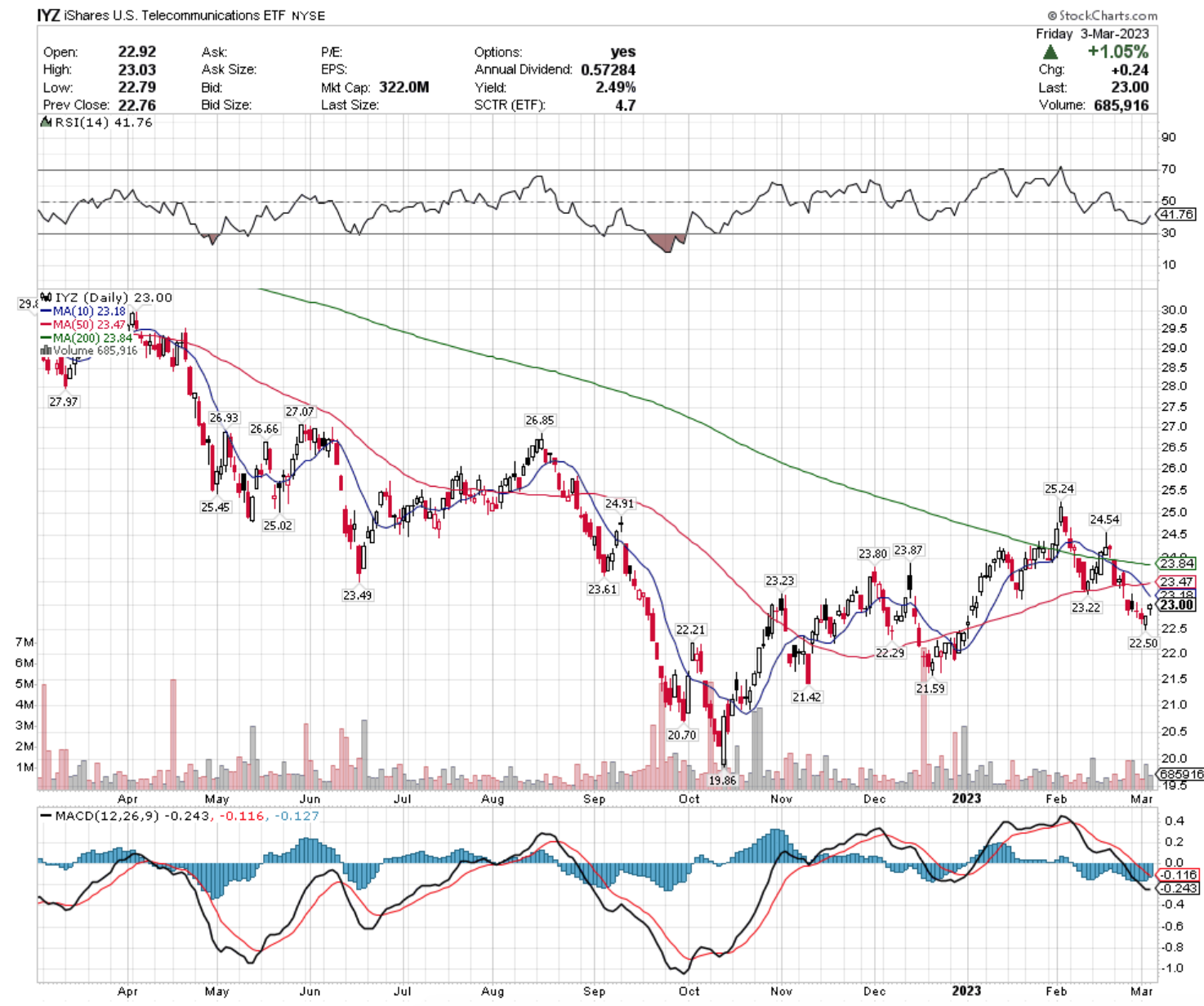Click the Bid Size label
The width and height of the screenshot is (1204, 1006).
226,105
